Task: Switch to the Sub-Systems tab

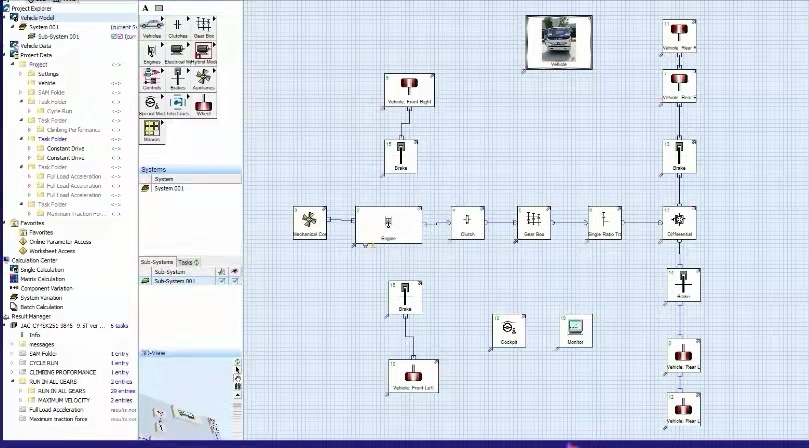Action: pyautogui.click(x=157, y=262)
